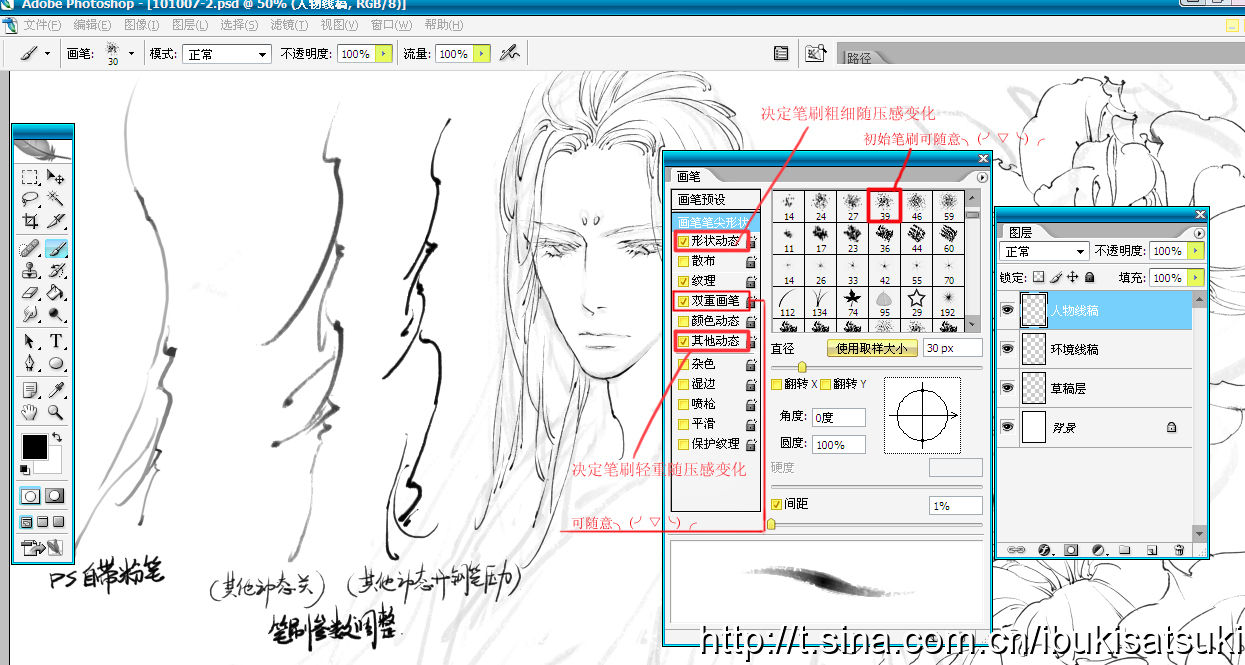Open Layers panel flyout menu

coord(1201,231)
